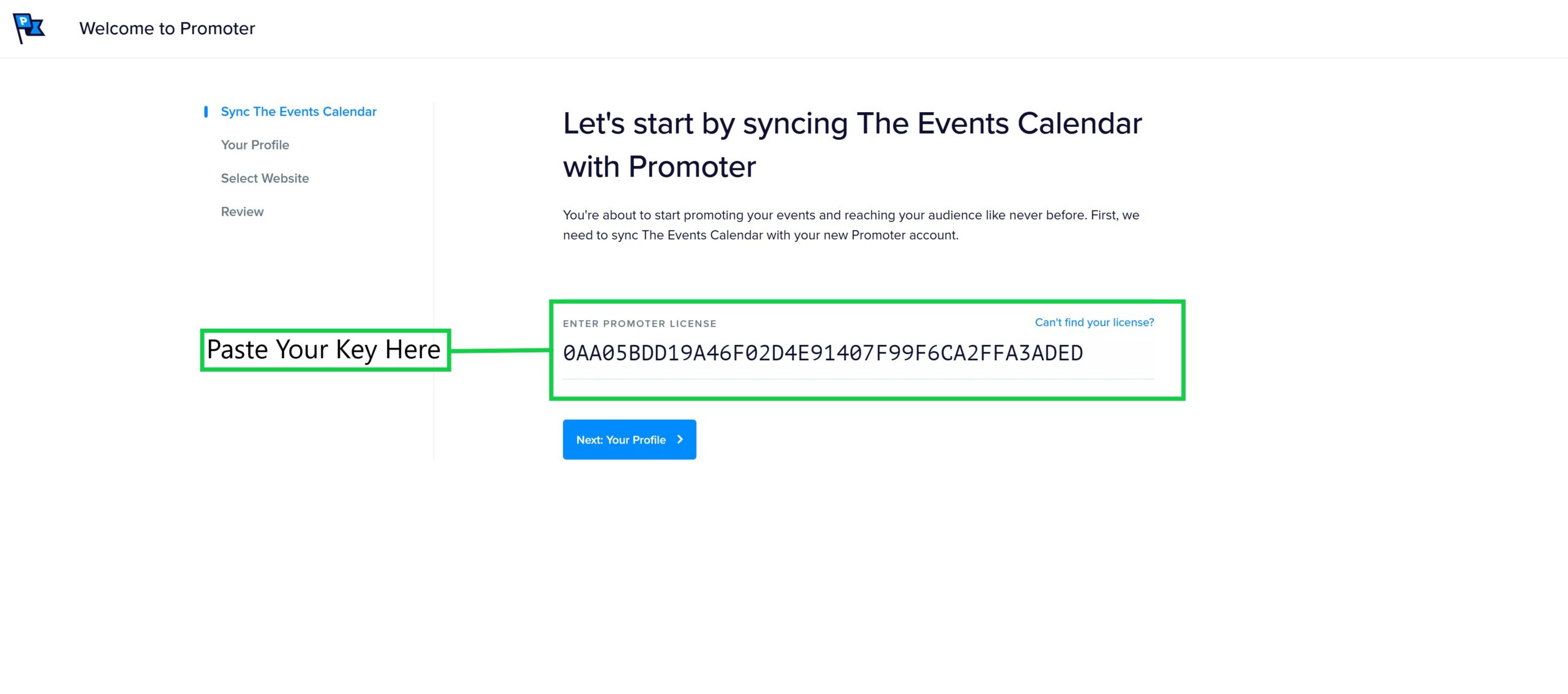
Task: Select the Your Profile step
Action: coord(255,145)
